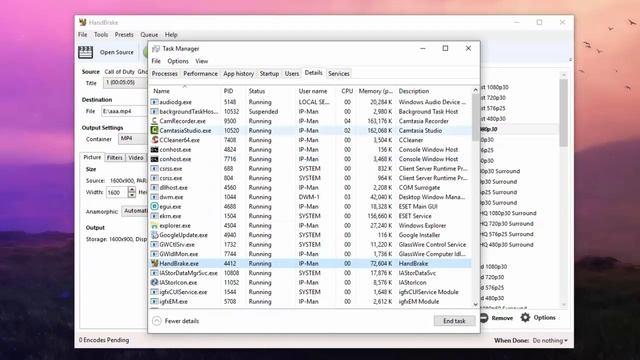640x360 pixels.
Task: Click the CCleaner64.exe red icon
Action: click(x=154, y=140)
